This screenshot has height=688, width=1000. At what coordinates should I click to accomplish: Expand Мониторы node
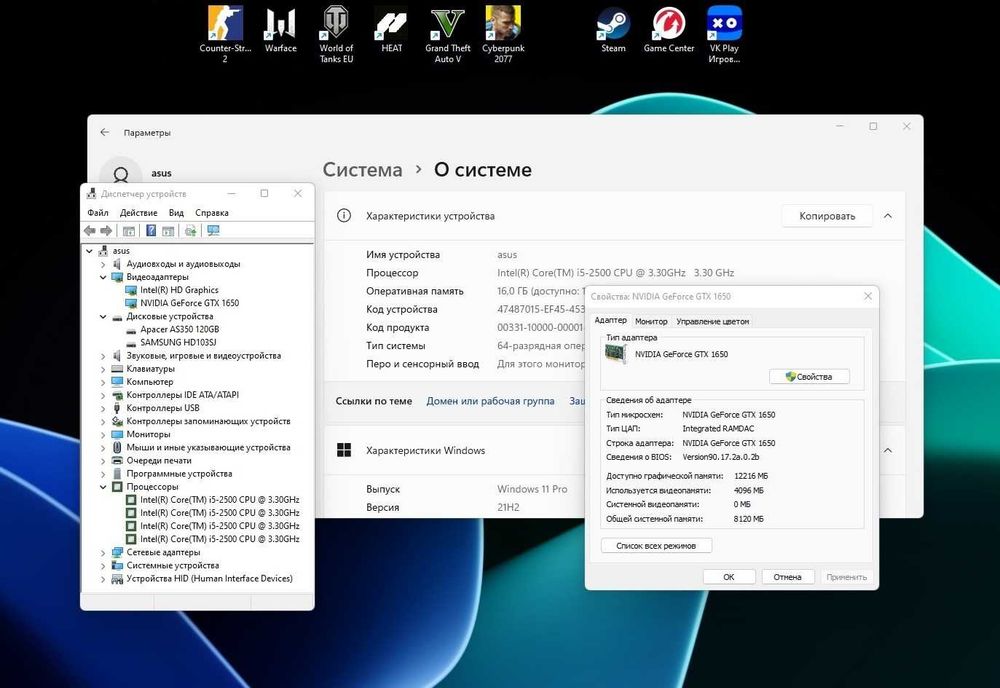[103, 434]
